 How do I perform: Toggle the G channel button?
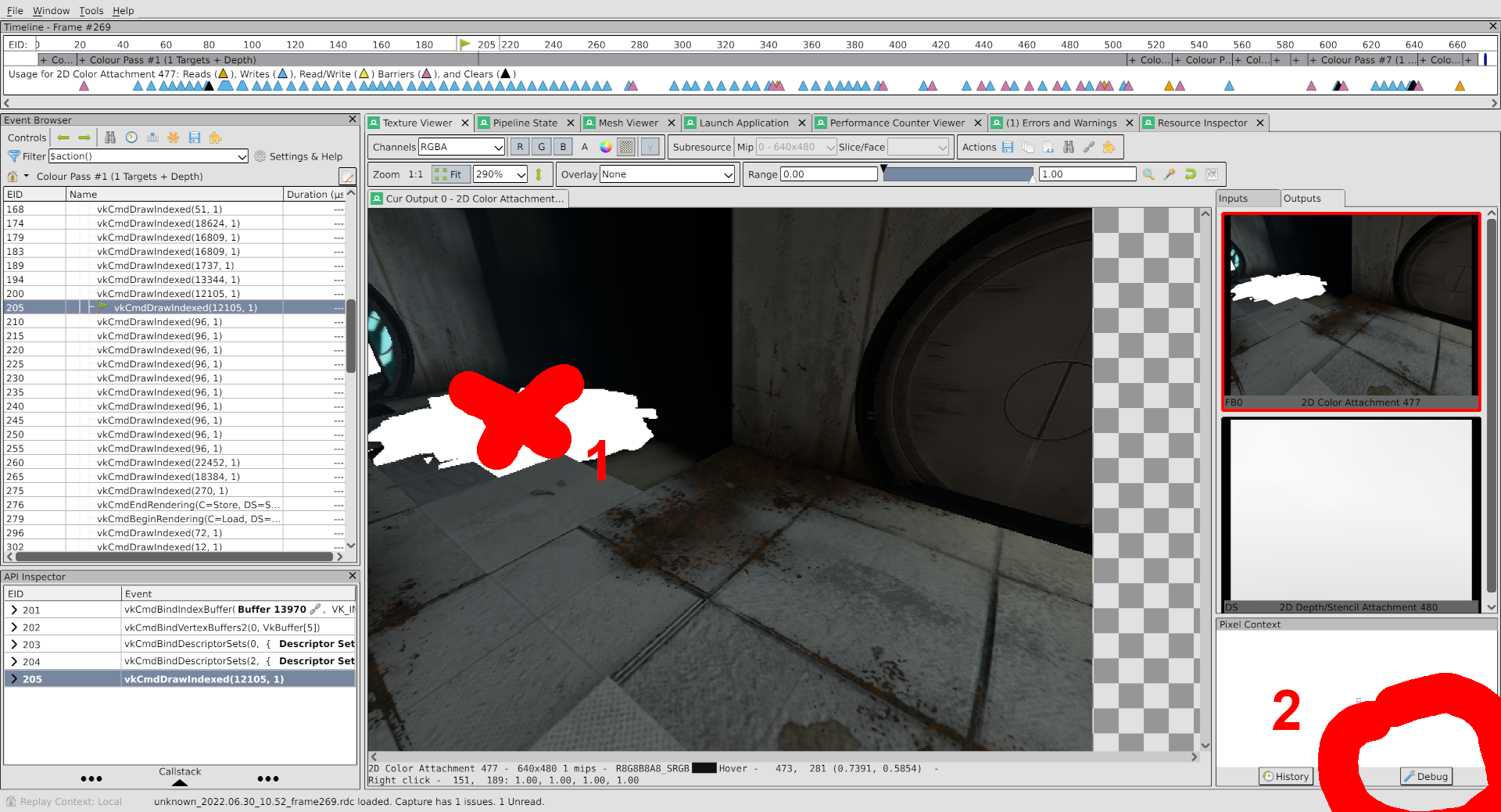(x=541, y=147)
